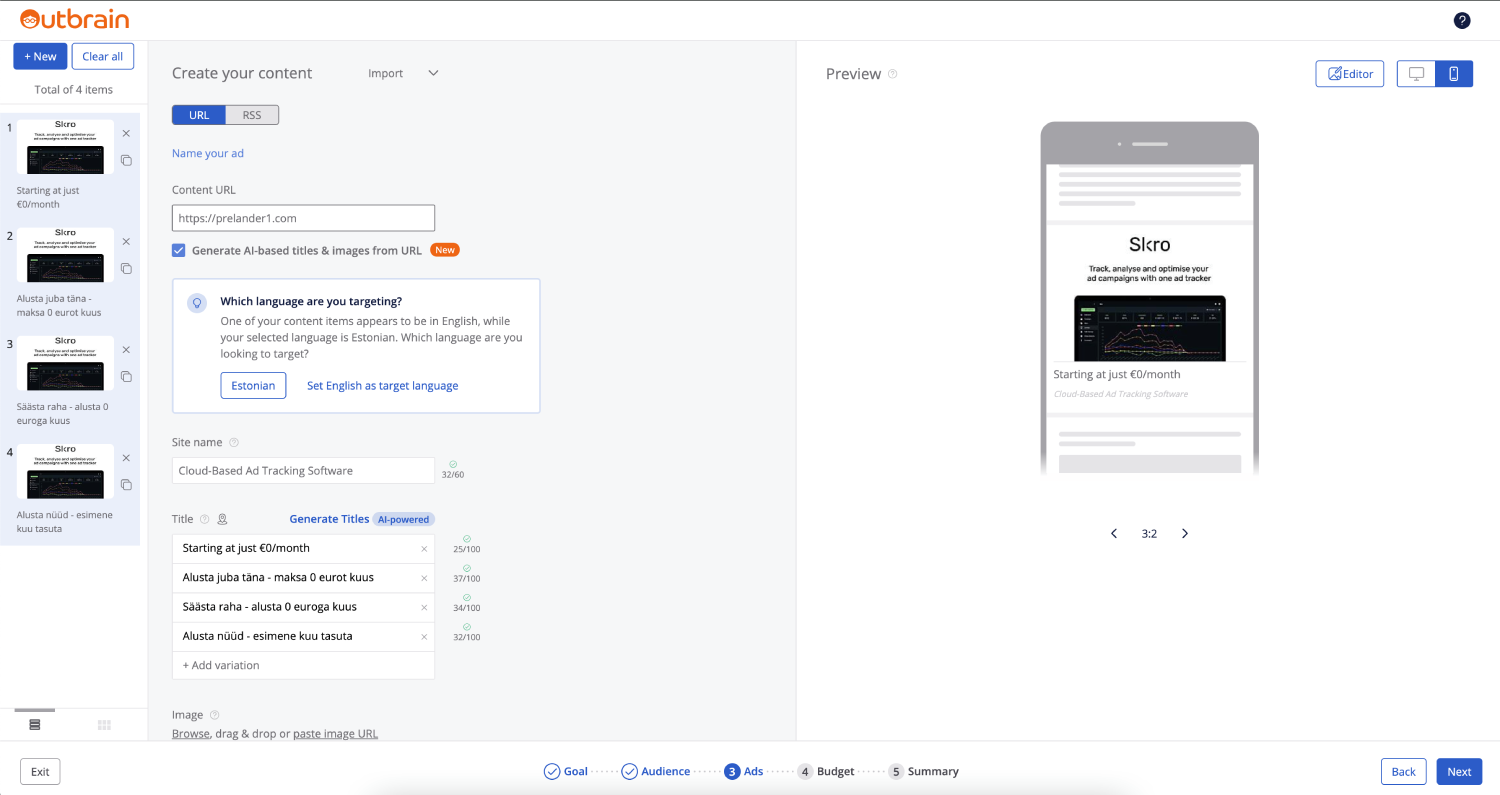
Task: Go to the Goal step
Action: coord(565,771)
